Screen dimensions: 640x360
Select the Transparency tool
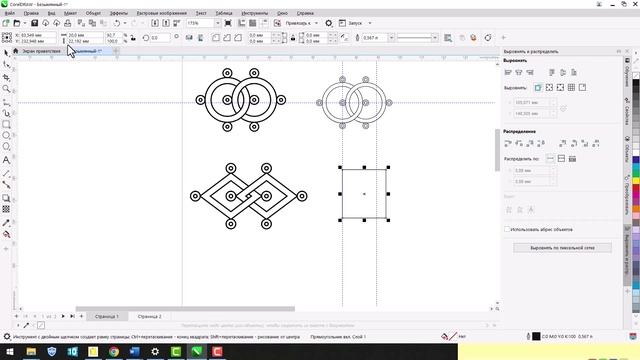[x=6, y=209]
